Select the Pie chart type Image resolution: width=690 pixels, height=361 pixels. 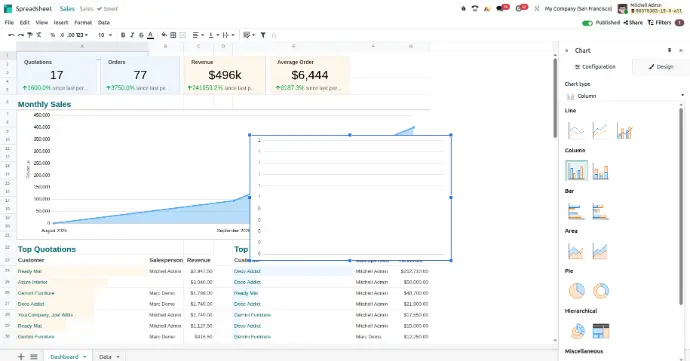576,291
